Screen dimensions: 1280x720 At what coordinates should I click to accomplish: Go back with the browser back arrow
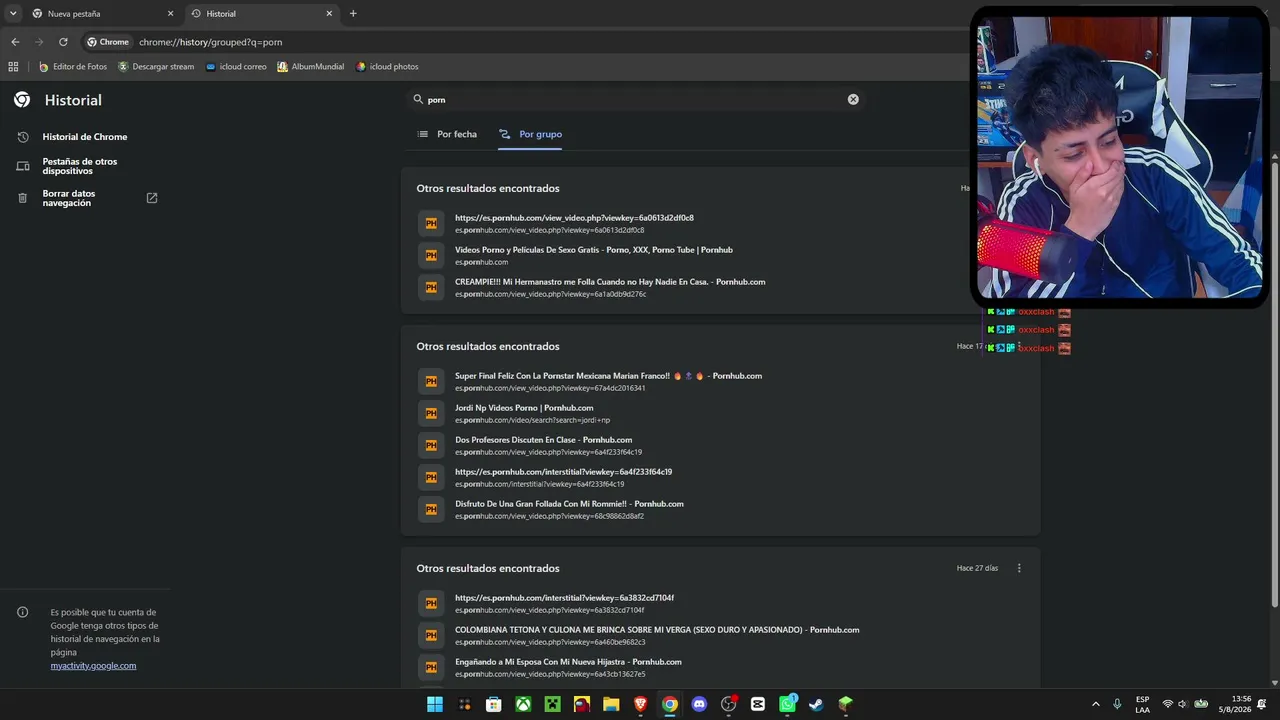[15, 42]
